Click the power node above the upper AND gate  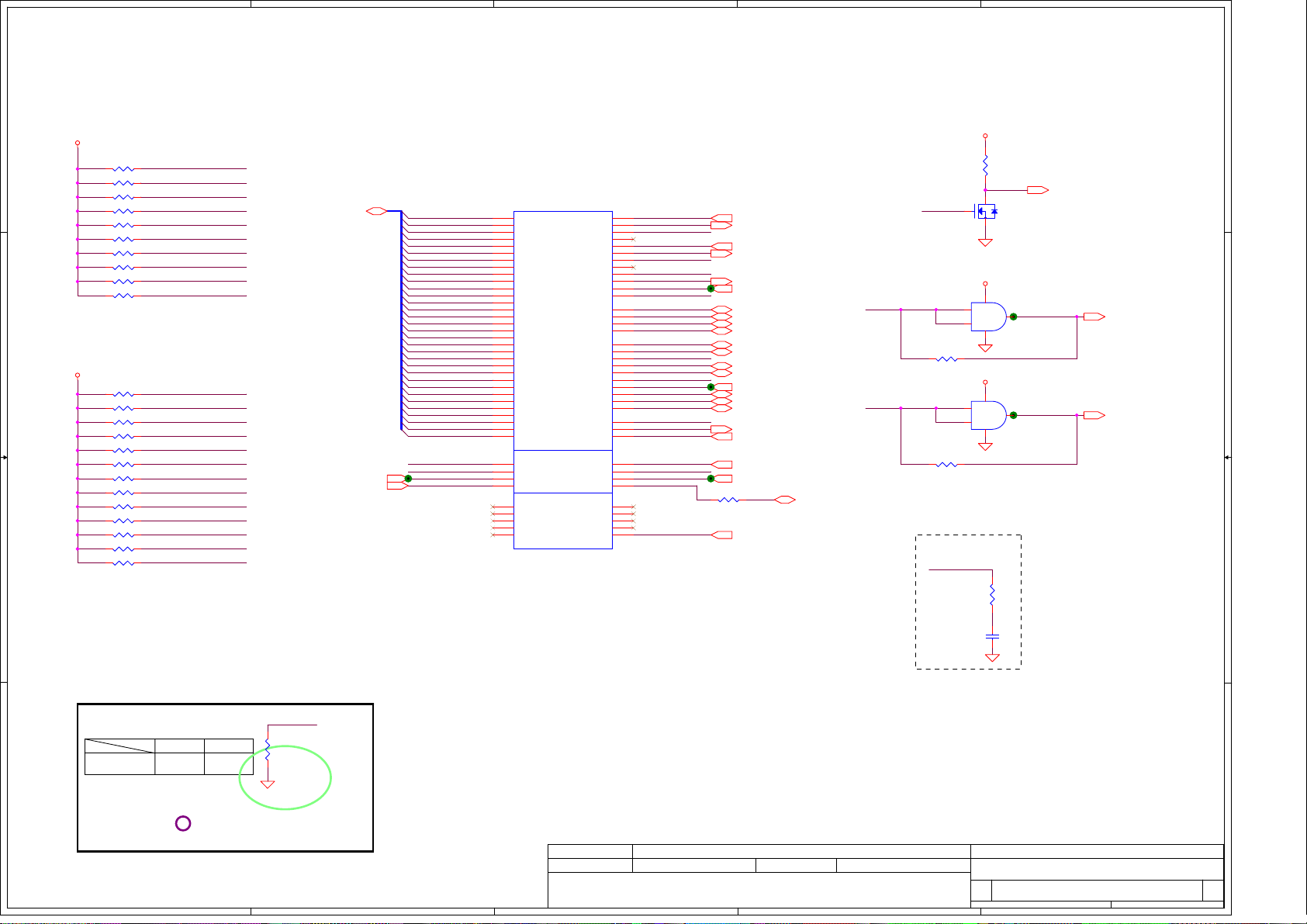[985, 284]
